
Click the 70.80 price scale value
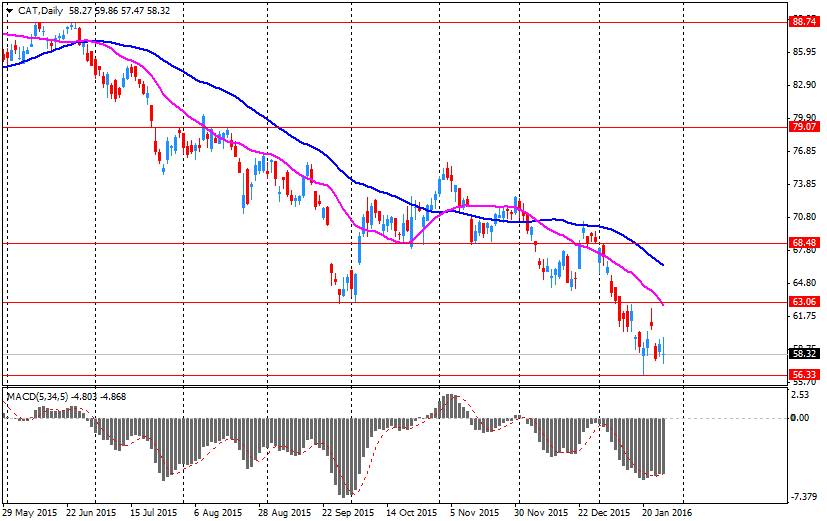click(804, 216)
